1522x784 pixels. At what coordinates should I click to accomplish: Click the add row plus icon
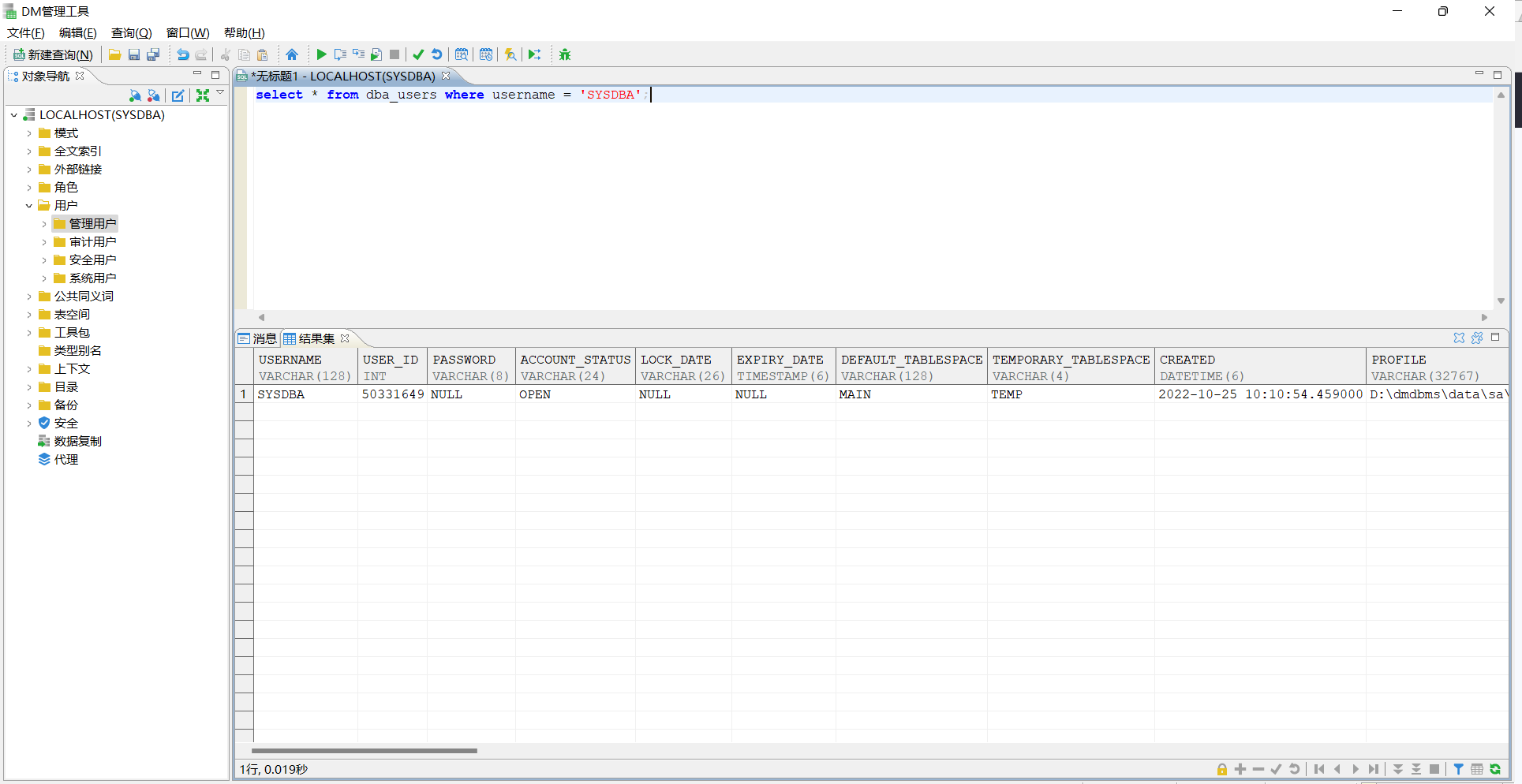coord(1240,769)
